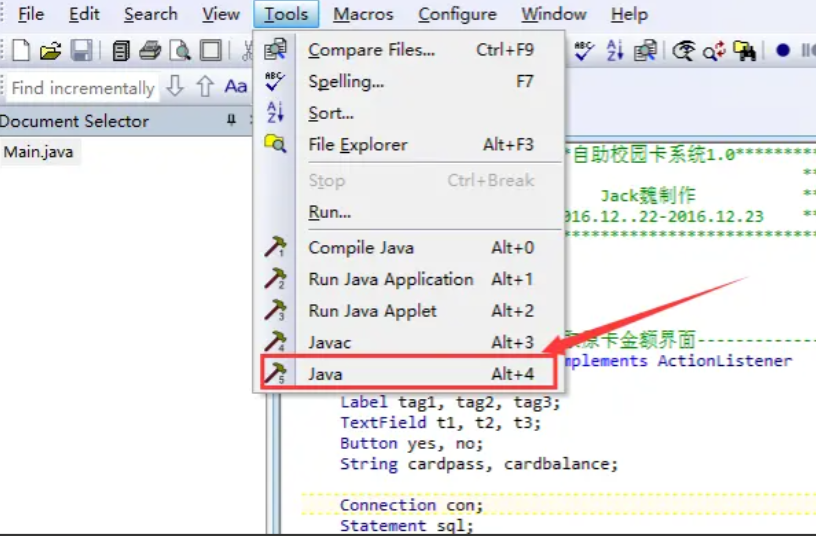Choose Run... from Tools menu
This screenshot has height=536, width=816.
click(x=408, y=212)
